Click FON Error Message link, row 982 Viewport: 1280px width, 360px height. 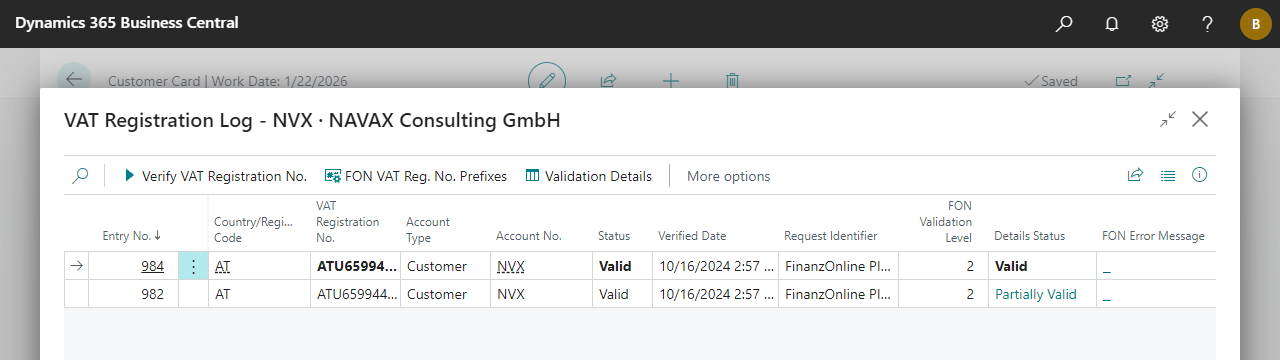[x=1107, y=296]
